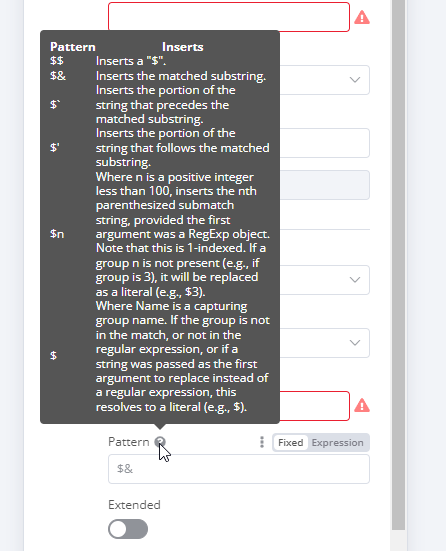Click the Extended label text
The height and width of the screenshot is (551, 446).
pyautogui.click(x=134, y=505)
